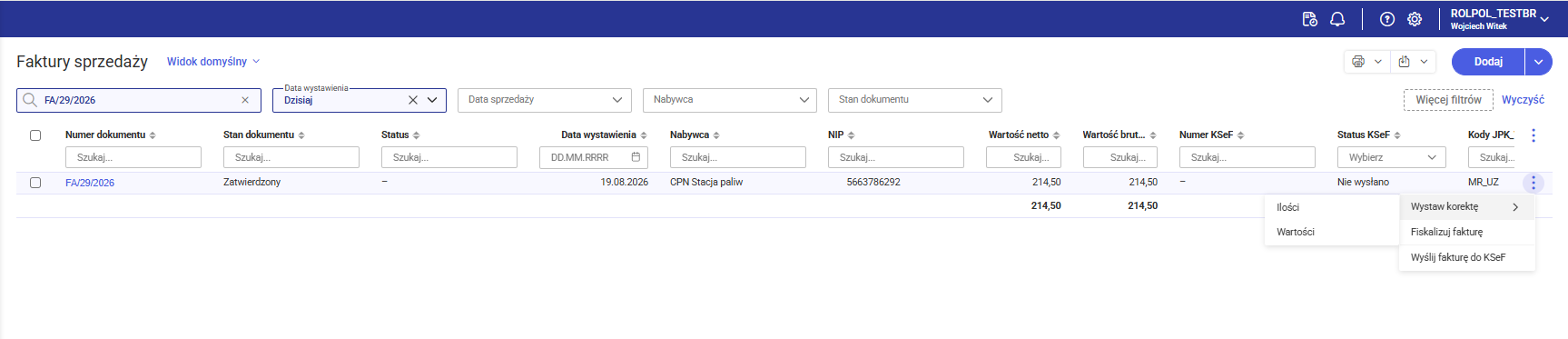Clear the Data wystawienia Dzisiaj filter
Image resolution: width=1568 pixels, height=339 pixels.
click(412, 100)
